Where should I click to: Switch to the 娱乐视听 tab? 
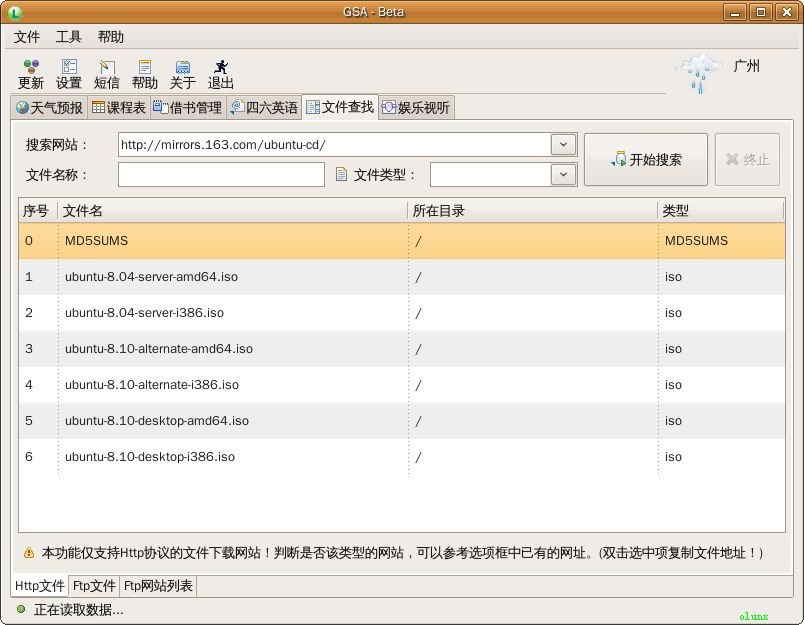point(416,108)
